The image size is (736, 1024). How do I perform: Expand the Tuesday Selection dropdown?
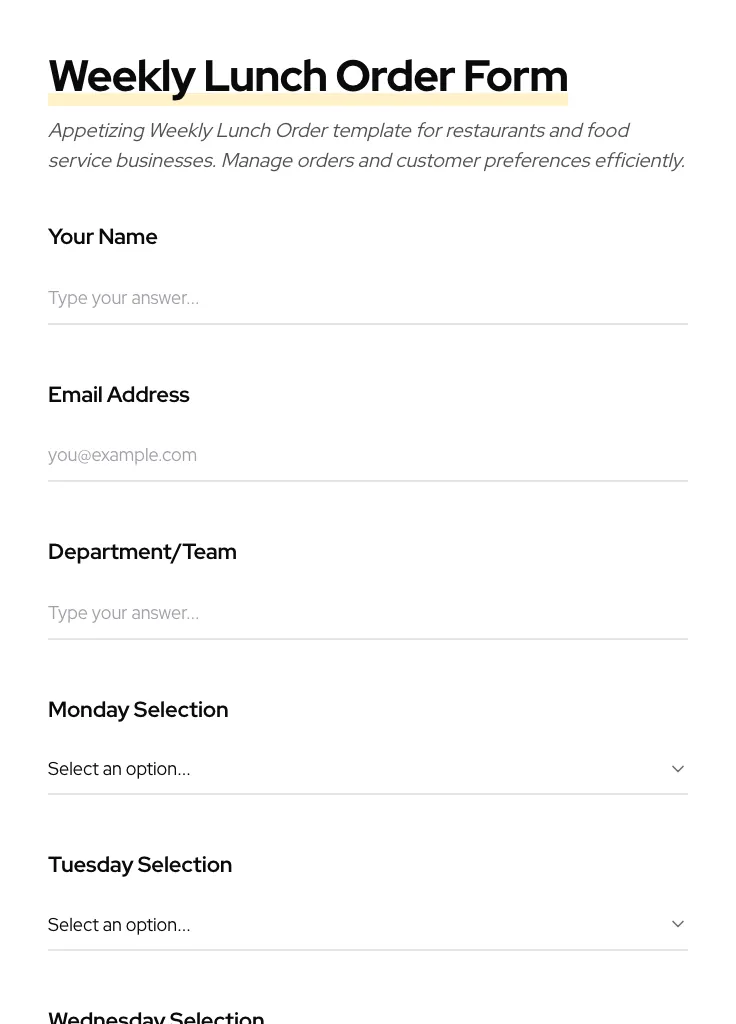pos(367,924)
